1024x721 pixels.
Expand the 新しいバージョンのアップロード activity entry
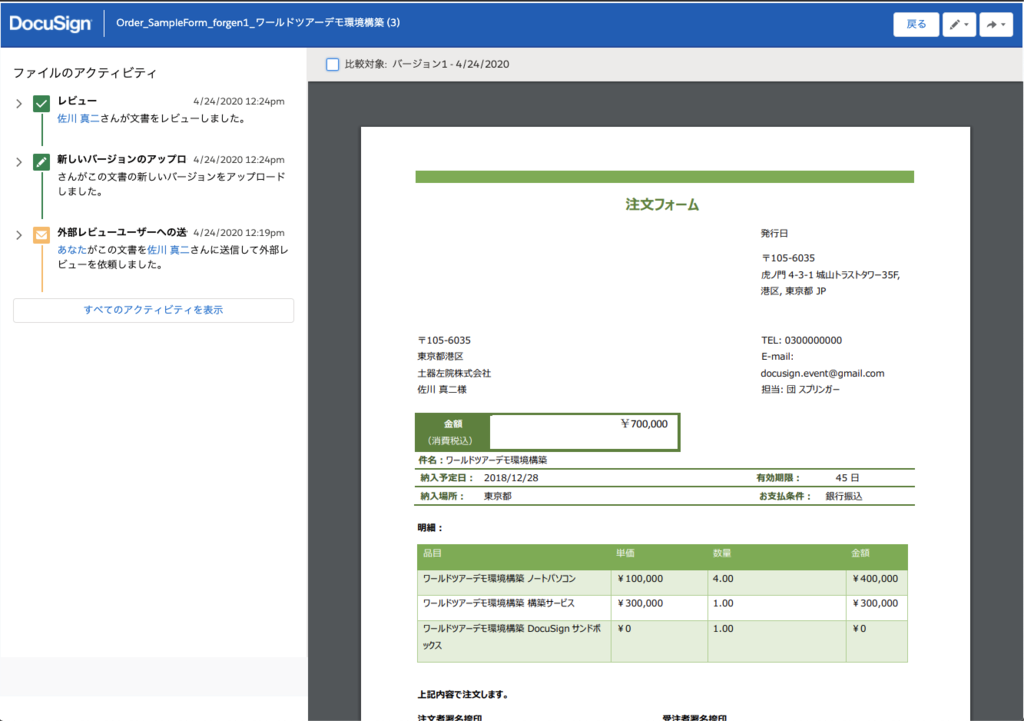19,162
